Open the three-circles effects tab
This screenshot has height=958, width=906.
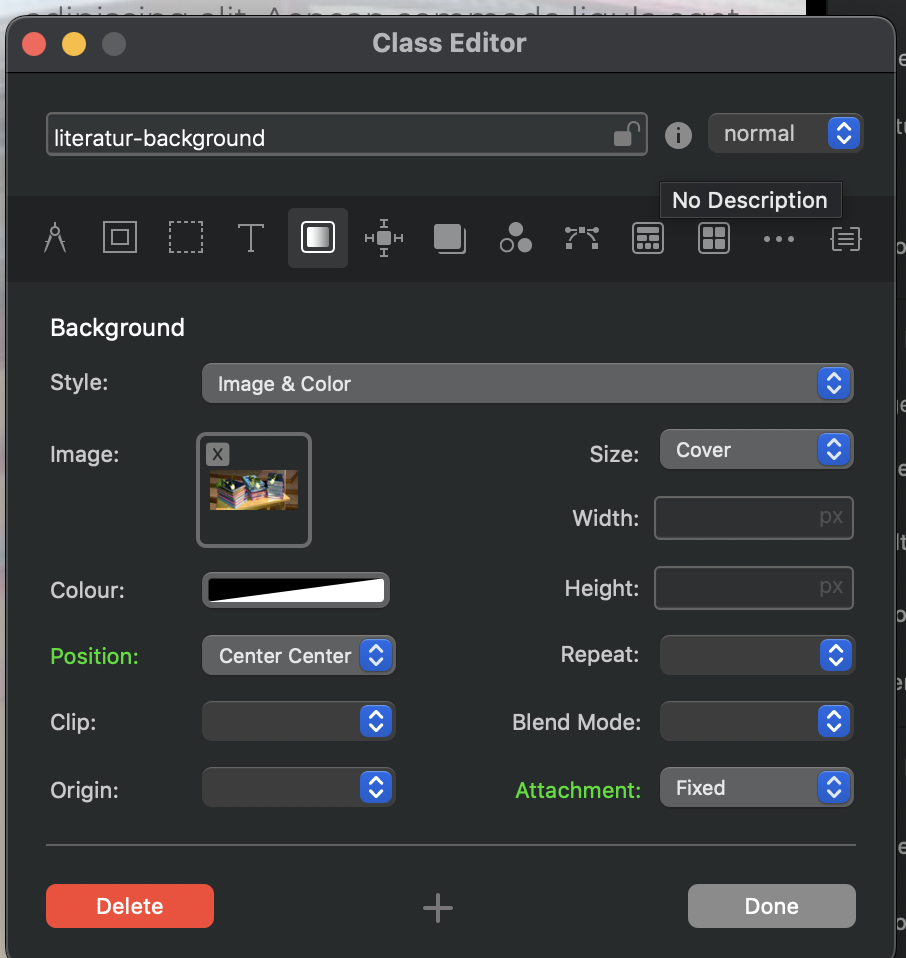516,238
